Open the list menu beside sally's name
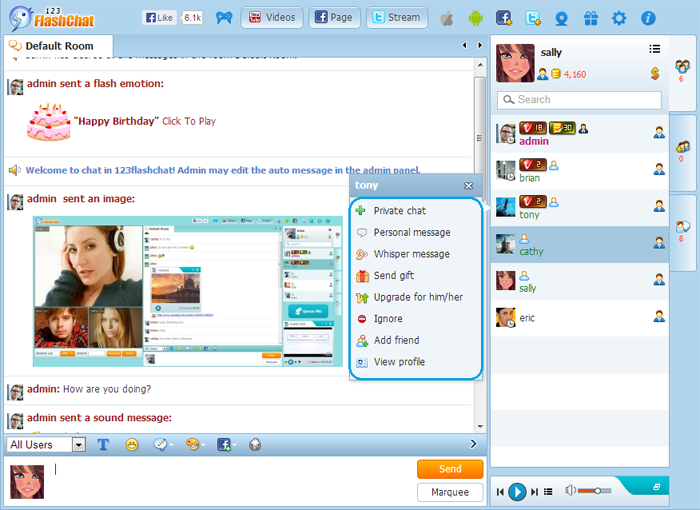Viewport: 700px width, 510px height. click(654, 48)
